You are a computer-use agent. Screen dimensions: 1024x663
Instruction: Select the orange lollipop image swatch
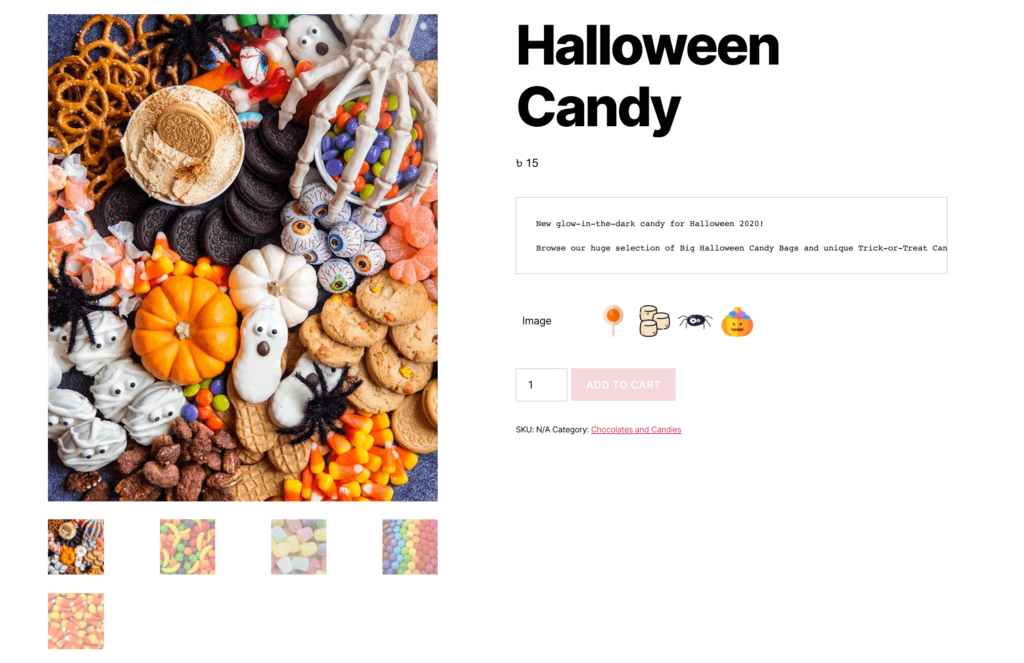pyautogui.click(x=613, y=321)
